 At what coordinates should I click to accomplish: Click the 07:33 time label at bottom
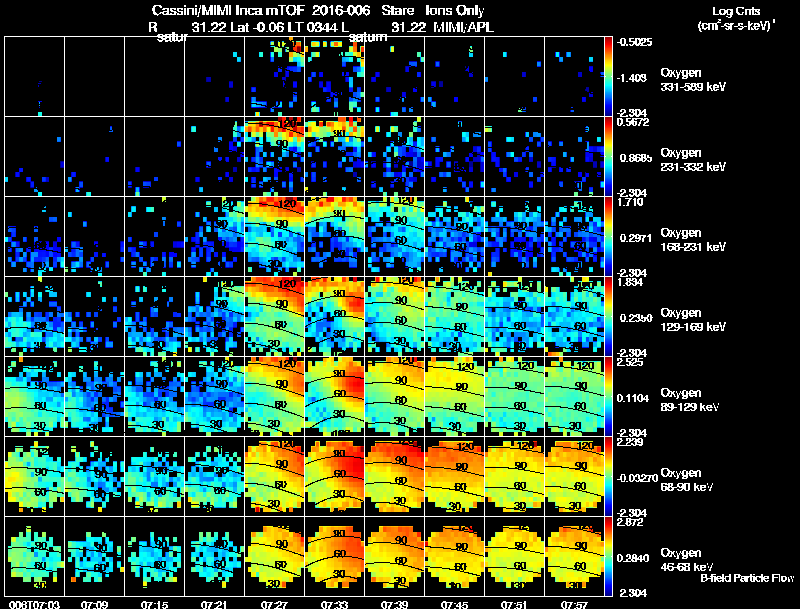coord(334,604)
